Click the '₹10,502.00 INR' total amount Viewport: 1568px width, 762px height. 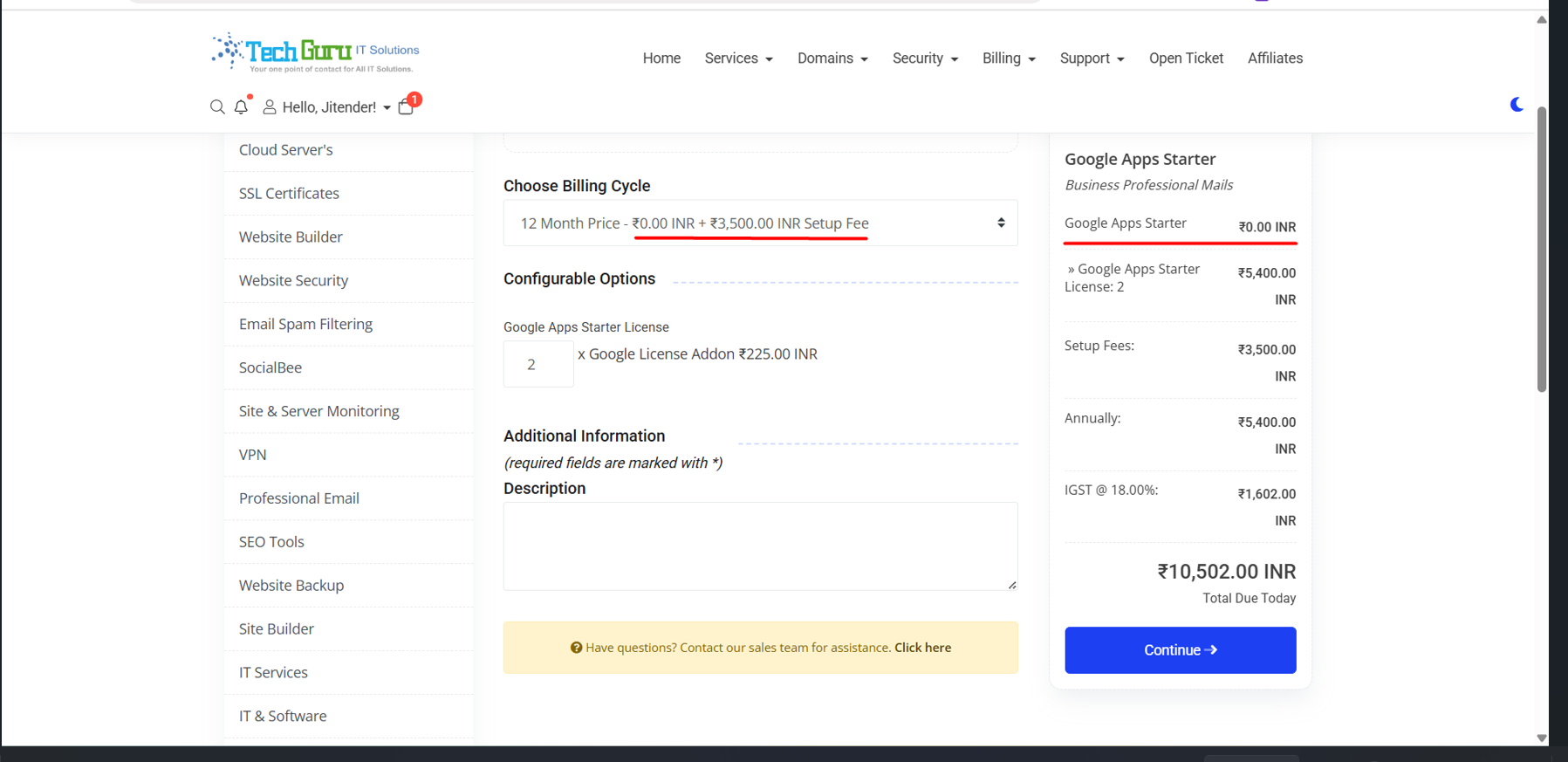coord(1226,572)
